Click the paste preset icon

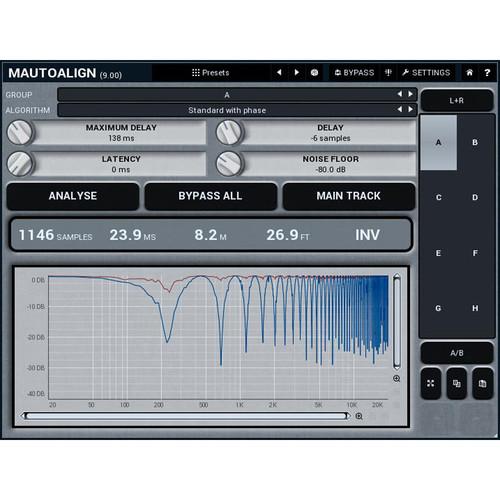coord(483,384)
